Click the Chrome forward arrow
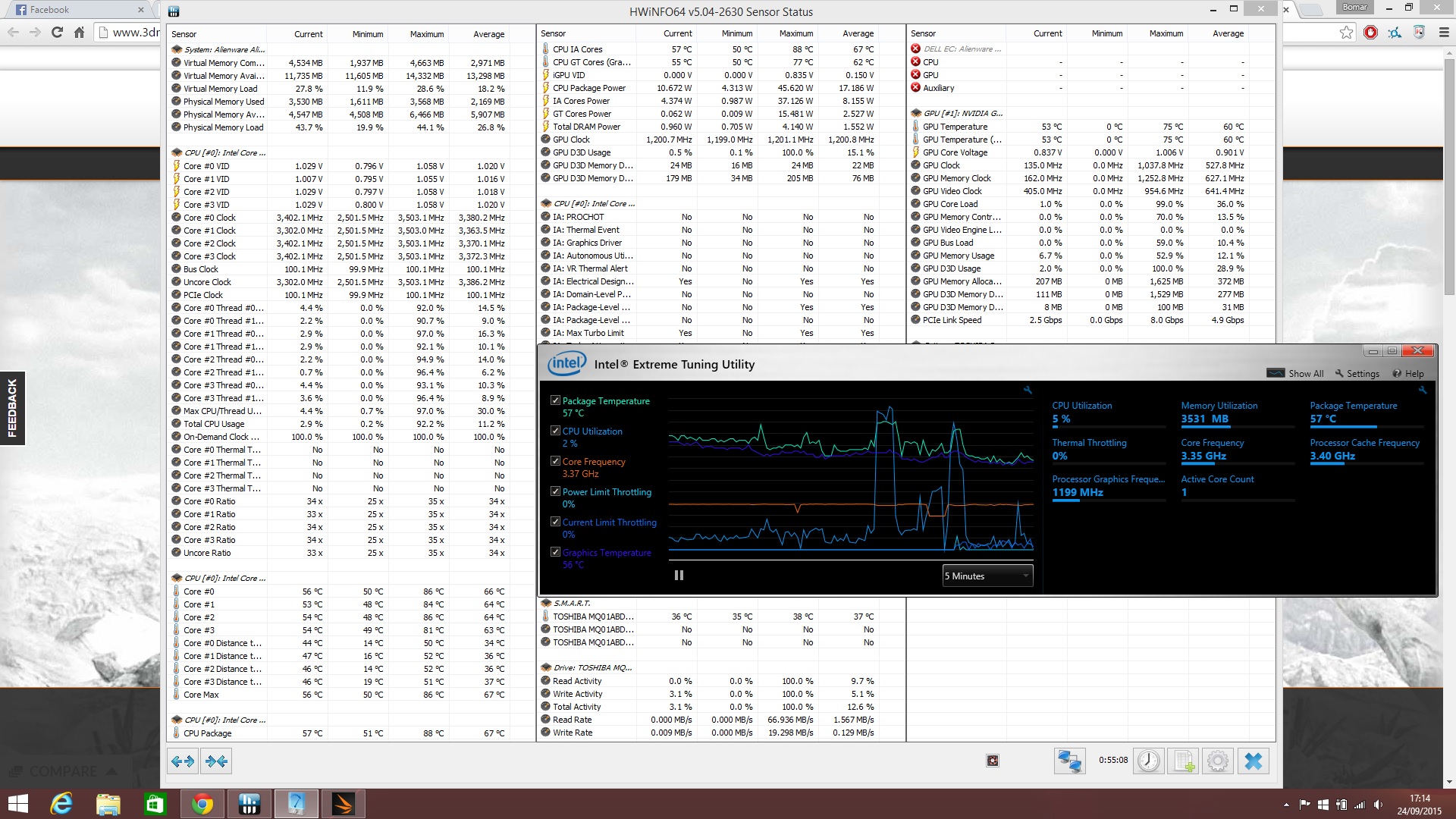This screenshot has width=1456, height=819. coord(35,33)
